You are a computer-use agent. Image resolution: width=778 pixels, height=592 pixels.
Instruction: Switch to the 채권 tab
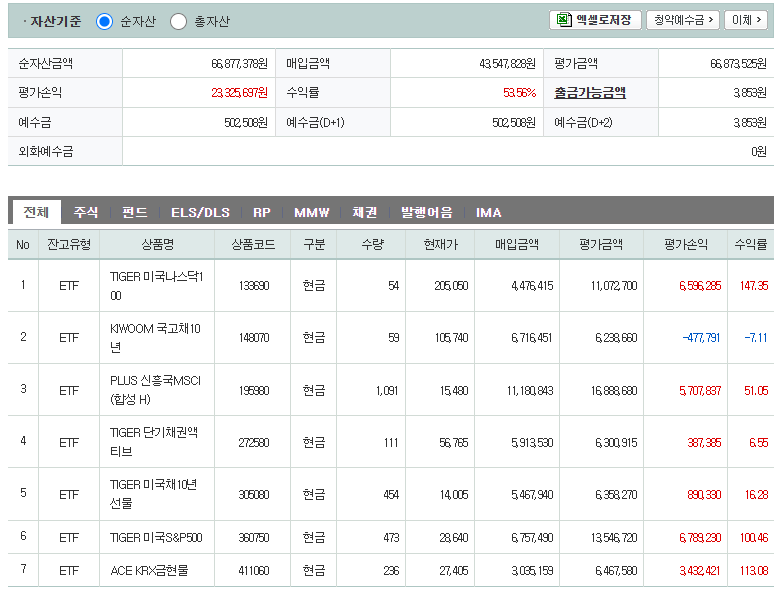[x=365, y=212]
